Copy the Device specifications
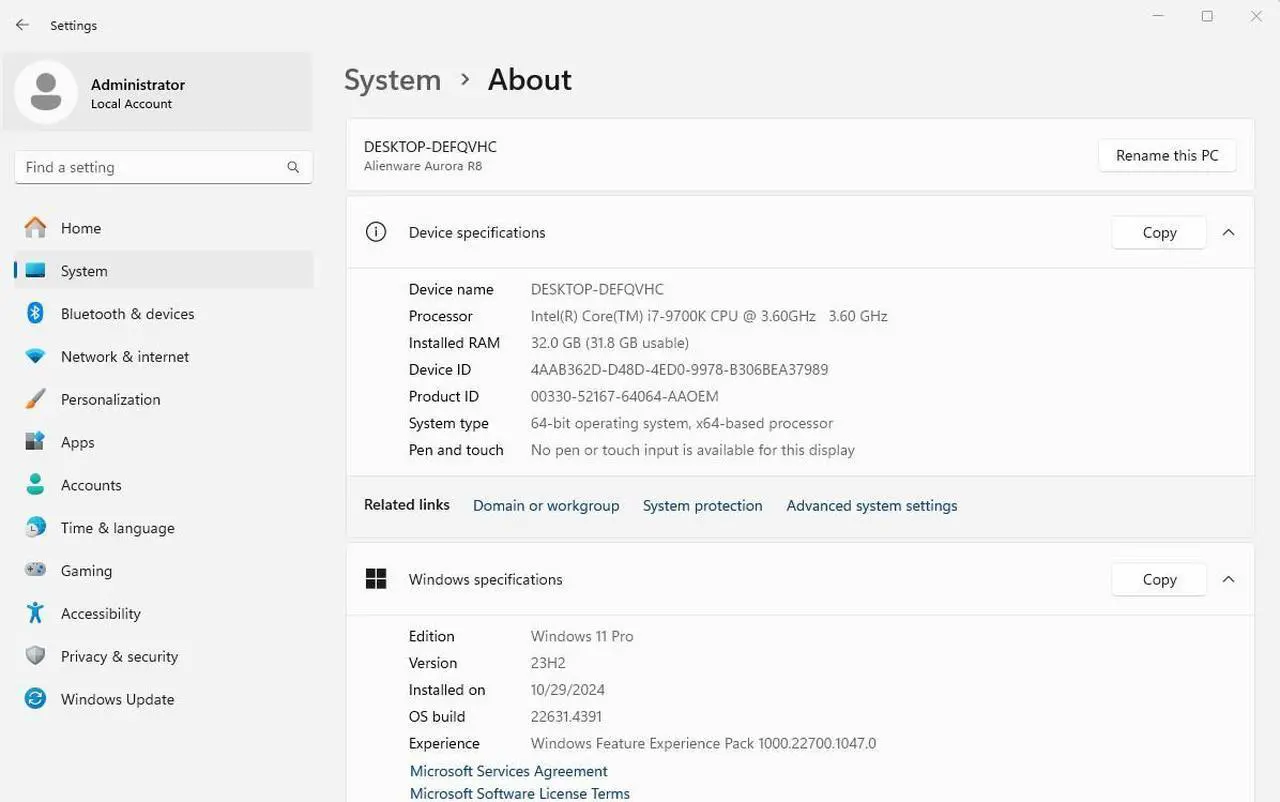1280x802 pixels. (x=1159, y=232)
